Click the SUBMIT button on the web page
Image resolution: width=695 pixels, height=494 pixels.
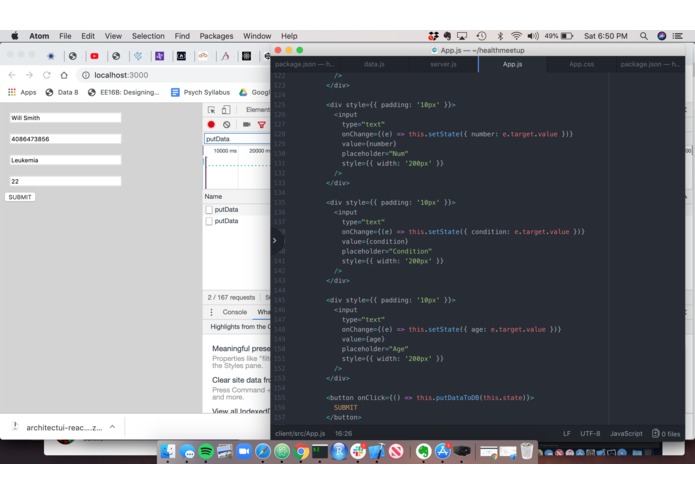(x=20, y=197)
